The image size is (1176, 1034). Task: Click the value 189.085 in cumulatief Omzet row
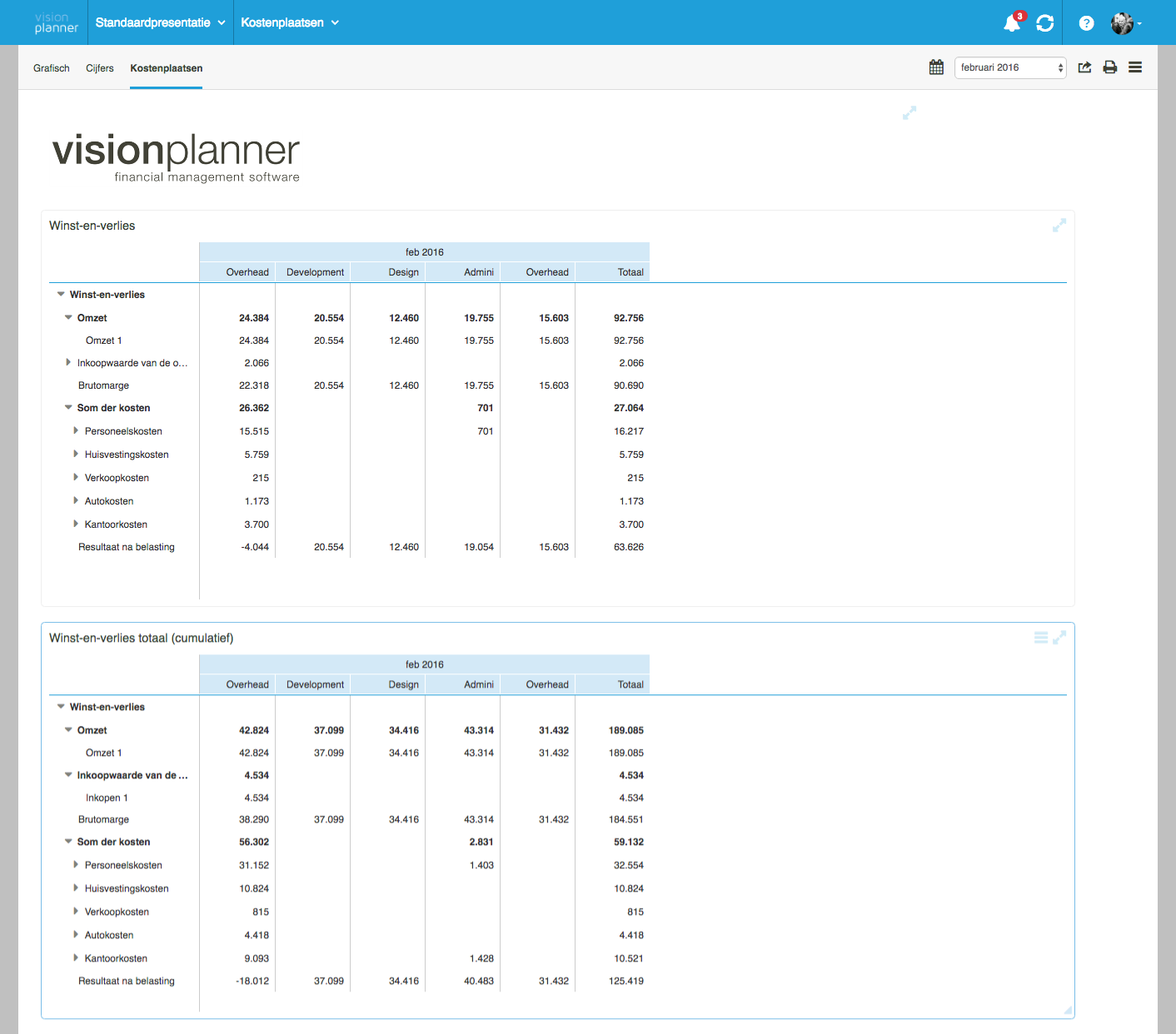[626, 730]
